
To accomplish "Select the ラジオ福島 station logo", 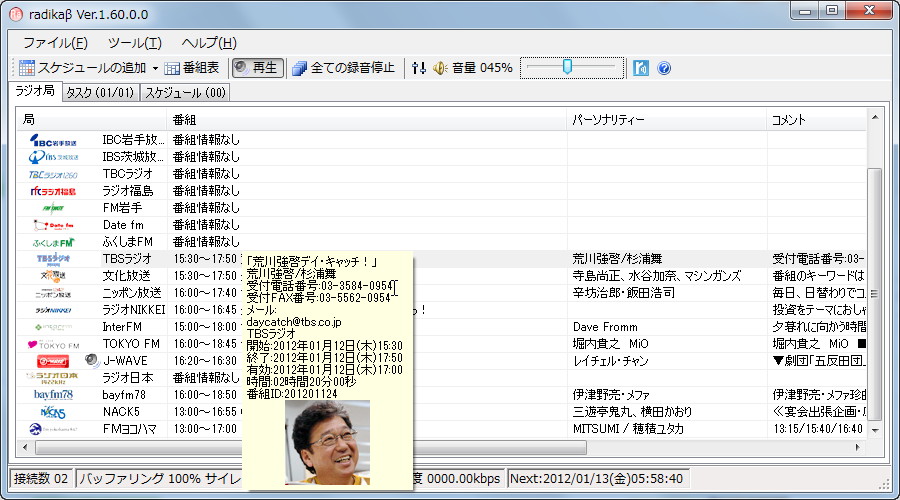I will click(x=53, y=191).
